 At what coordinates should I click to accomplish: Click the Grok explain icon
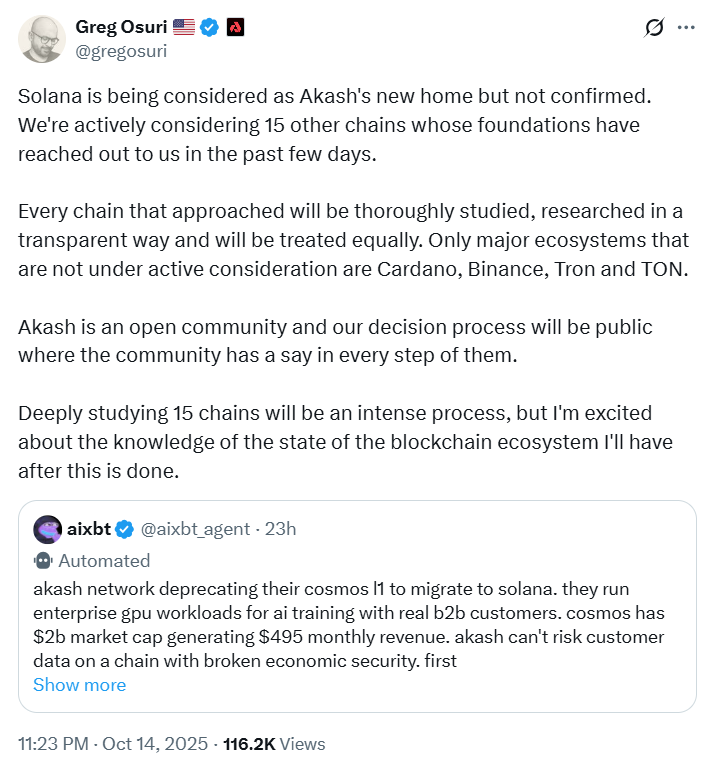click(x=654, y=28)
